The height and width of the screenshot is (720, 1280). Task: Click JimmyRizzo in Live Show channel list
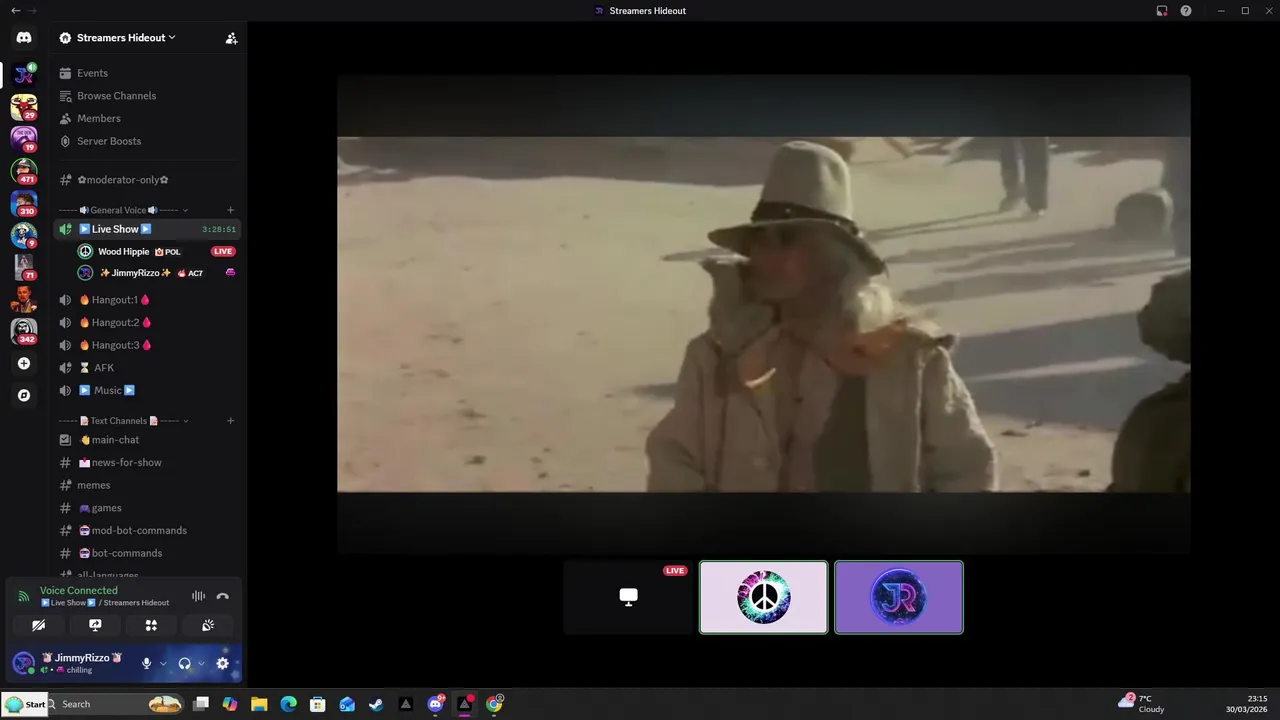tap(135, 273)
